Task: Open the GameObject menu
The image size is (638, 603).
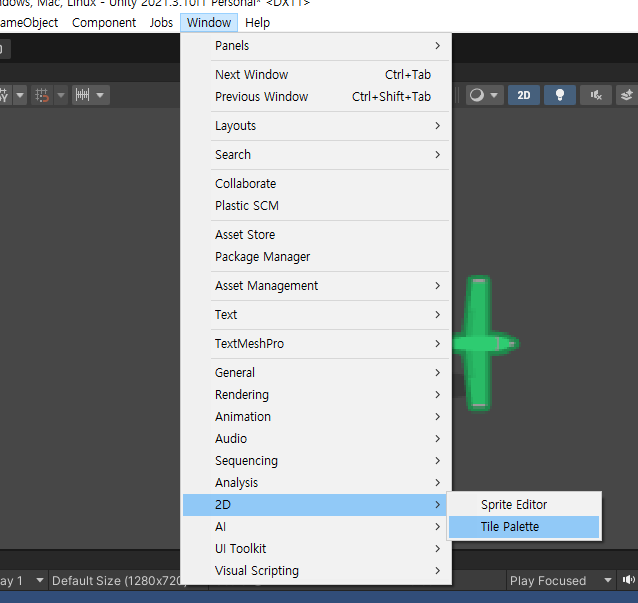Action: click(28, 23)
